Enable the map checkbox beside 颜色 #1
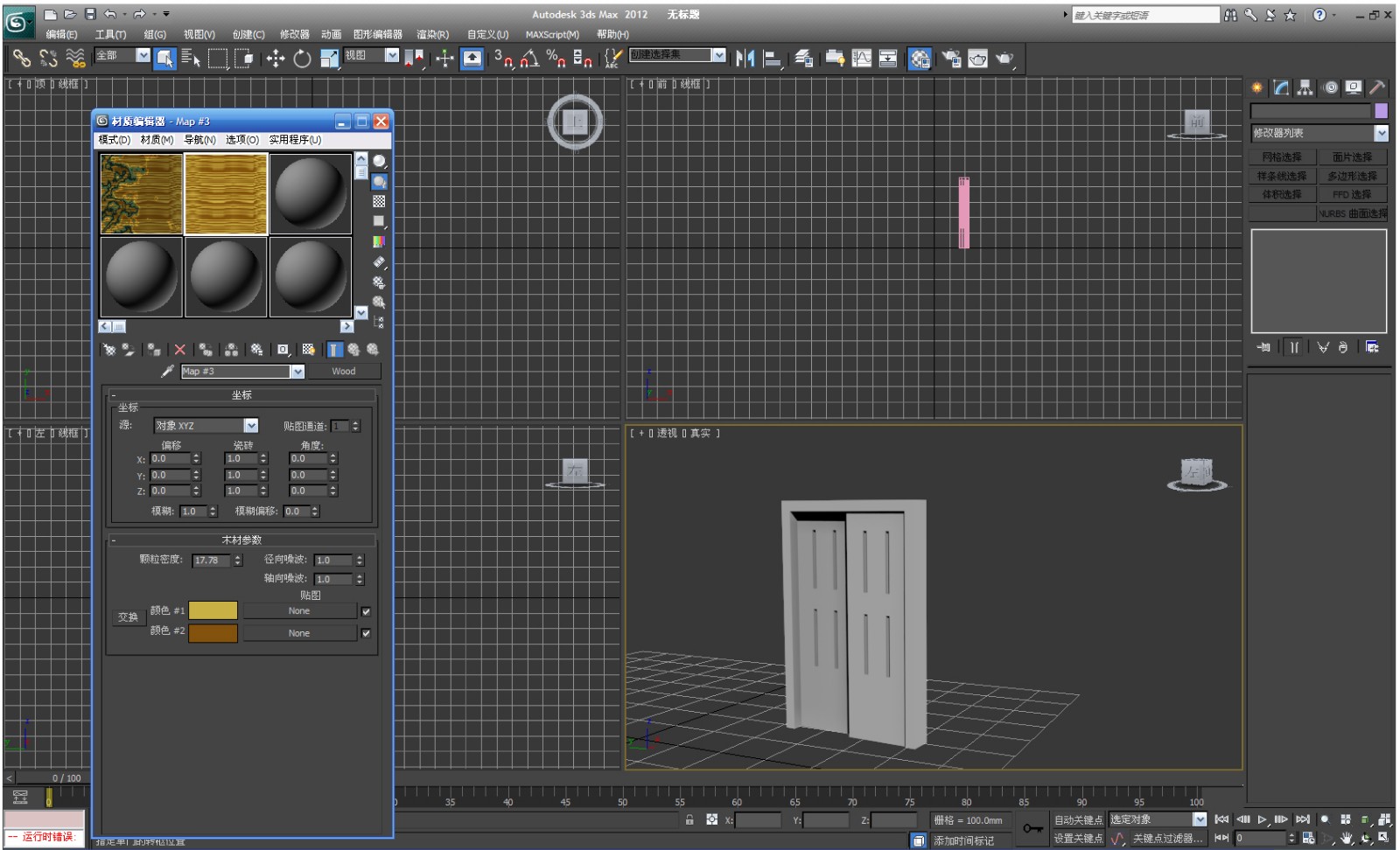The height and width of the screenshot is (850, 1400). pos(366,612)
